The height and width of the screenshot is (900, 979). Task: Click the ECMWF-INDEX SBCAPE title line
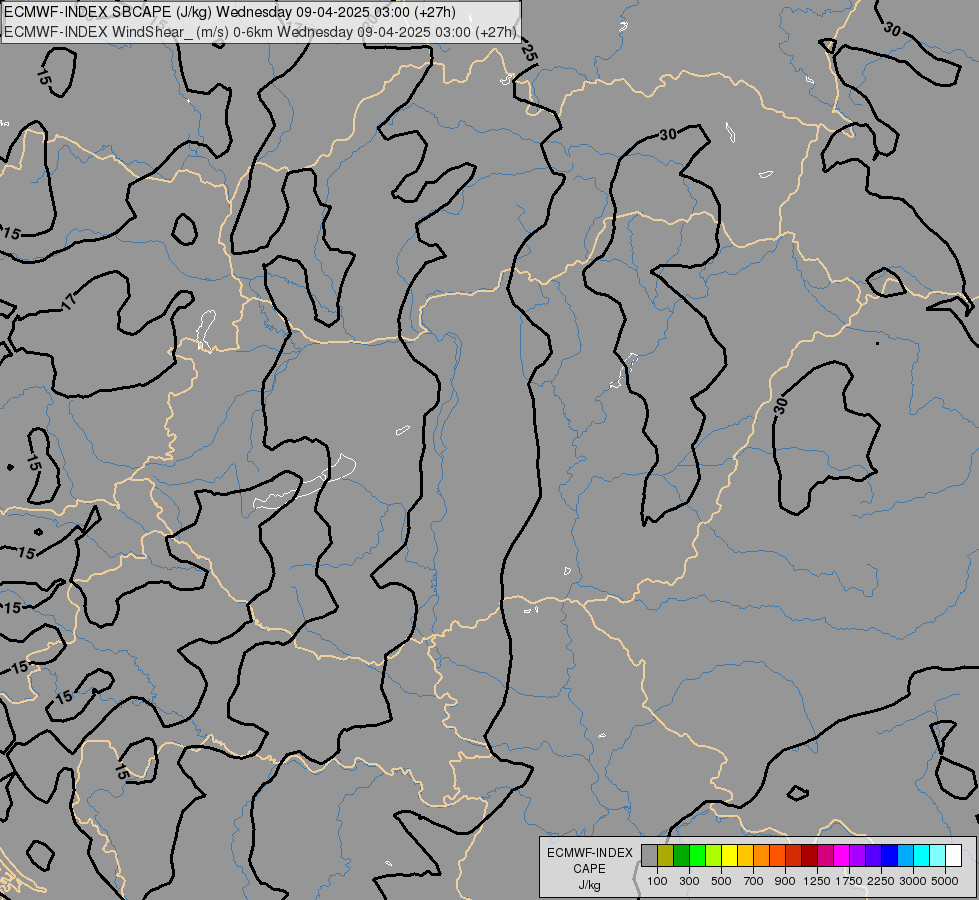pos(230,12)
